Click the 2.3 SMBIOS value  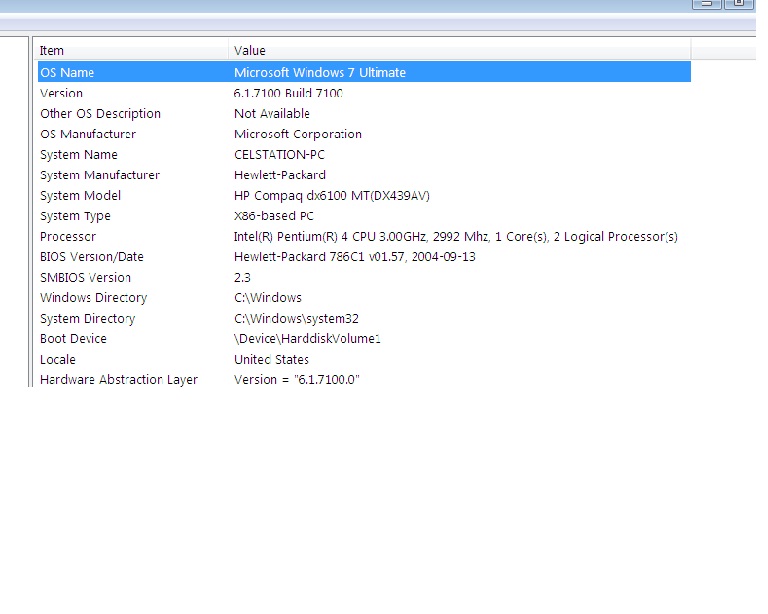click(242, 278)
